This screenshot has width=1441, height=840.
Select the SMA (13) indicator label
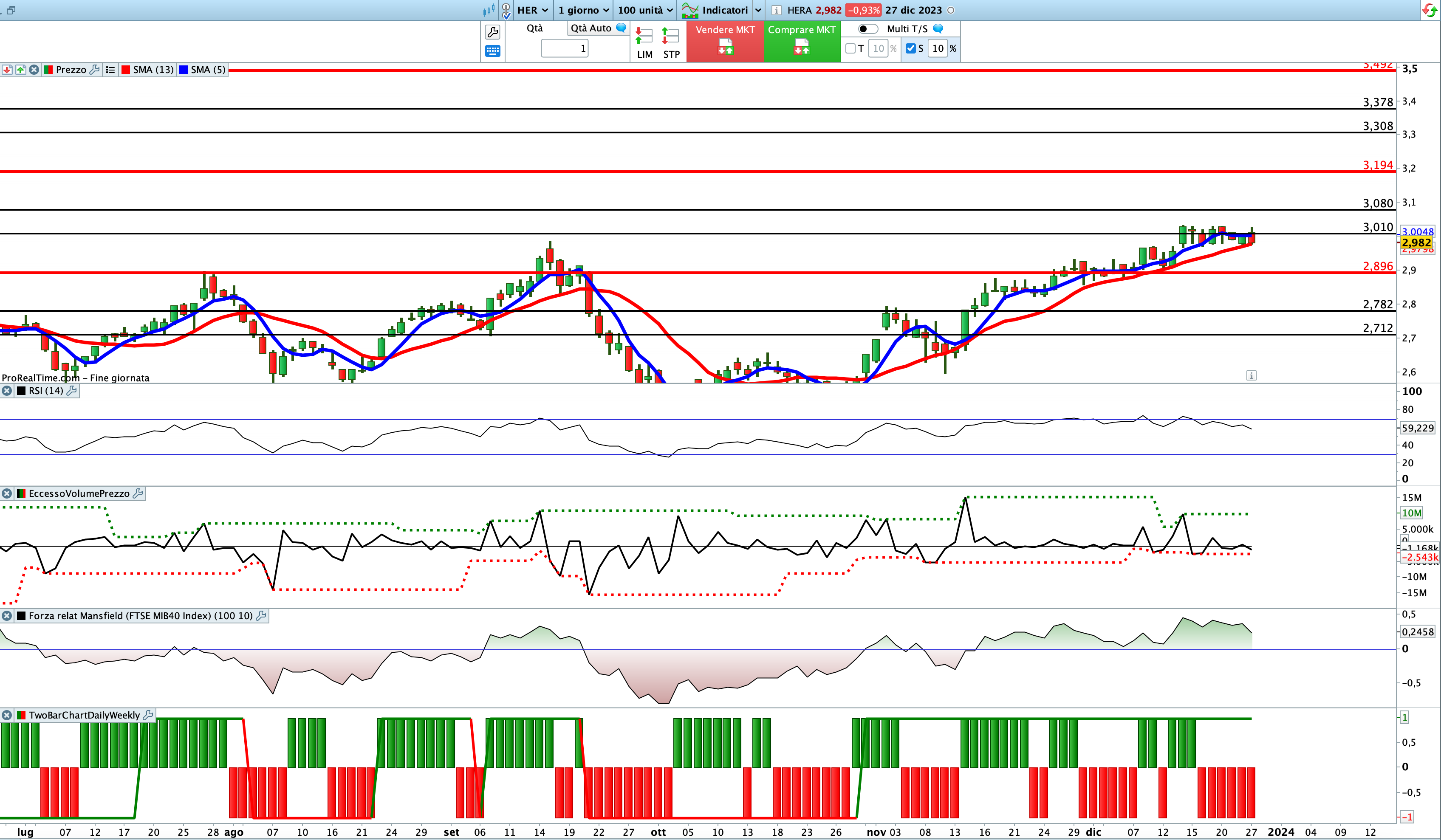[153, 70]
